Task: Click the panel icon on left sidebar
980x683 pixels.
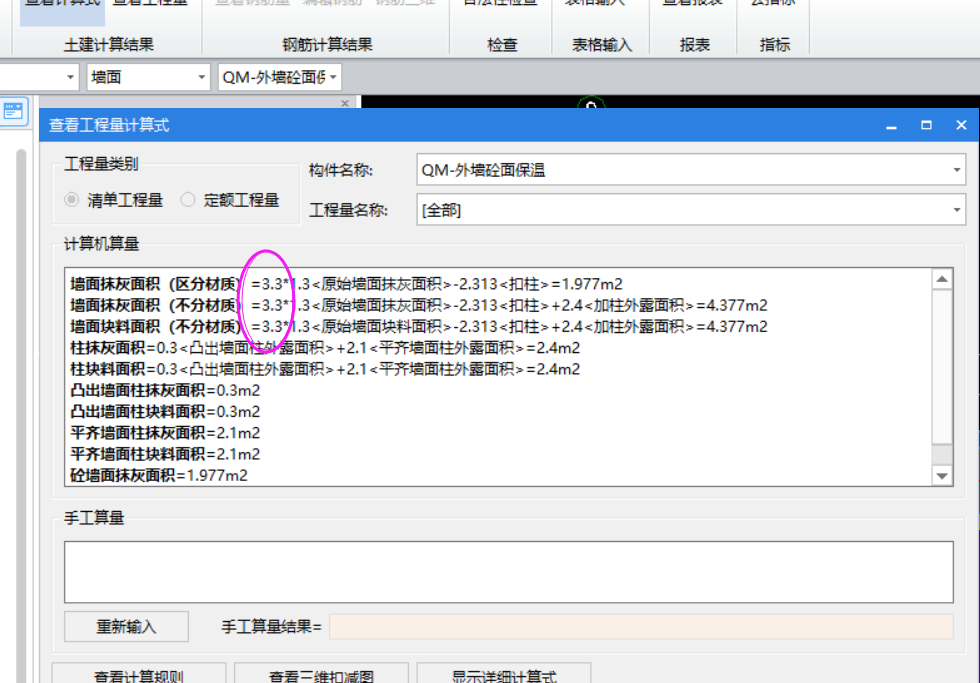Action: (x=13, y=112)
